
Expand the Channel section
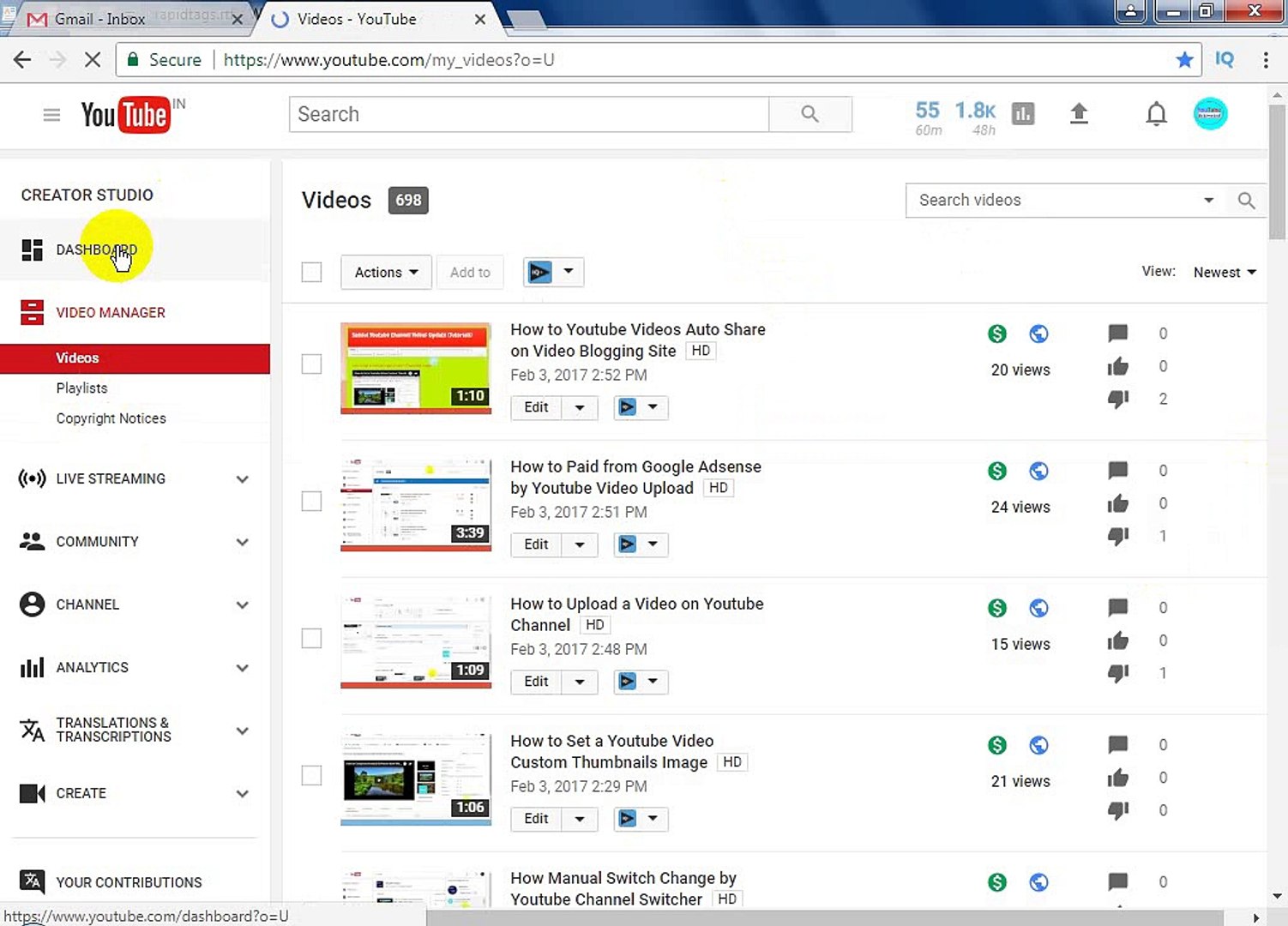[243, 604]
